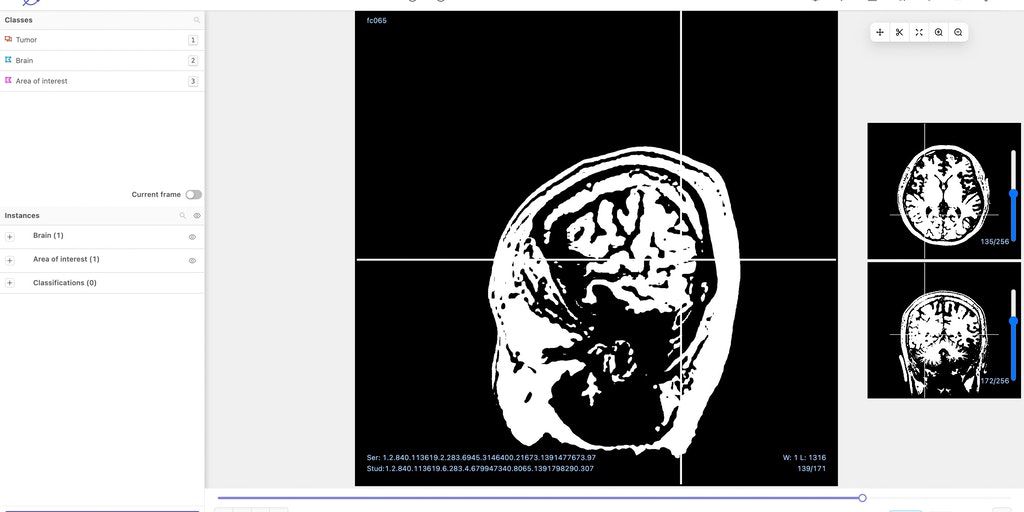Expand the Area of interest (1) group
Screen dimensions: 1024x512
(x=9, y=261)
